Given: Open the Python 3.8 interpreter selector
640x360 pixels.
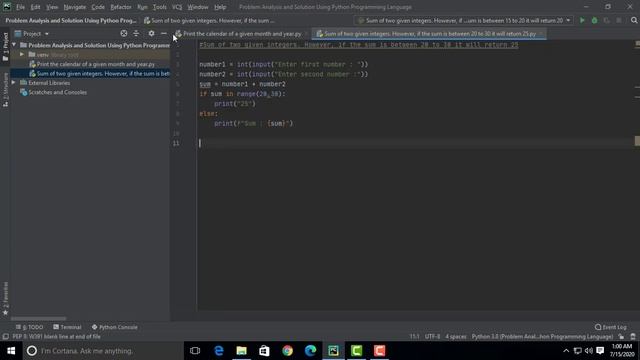Looking at the screenshot, I should 542,337.
